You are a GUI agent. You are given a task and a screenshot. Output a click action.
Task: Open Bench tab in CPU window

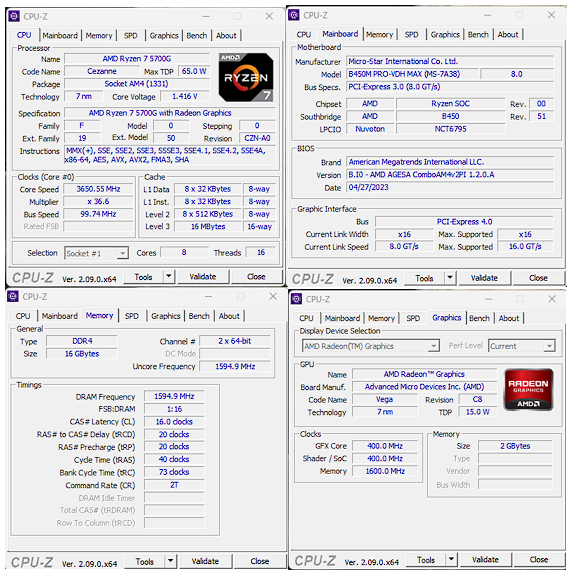pyautogui.click(x=197, y=36)
